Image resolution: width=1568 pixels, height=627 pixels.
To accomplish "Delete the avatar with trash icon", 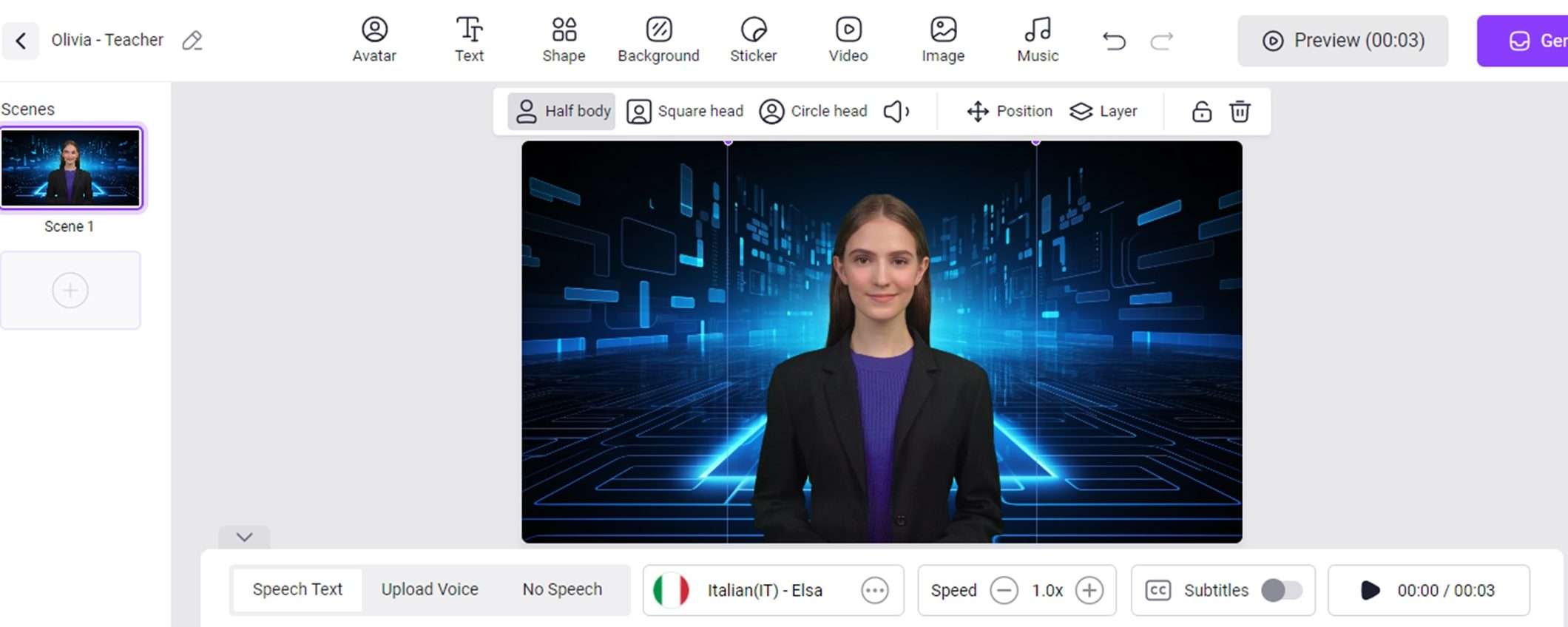I will click(1240, 112).
